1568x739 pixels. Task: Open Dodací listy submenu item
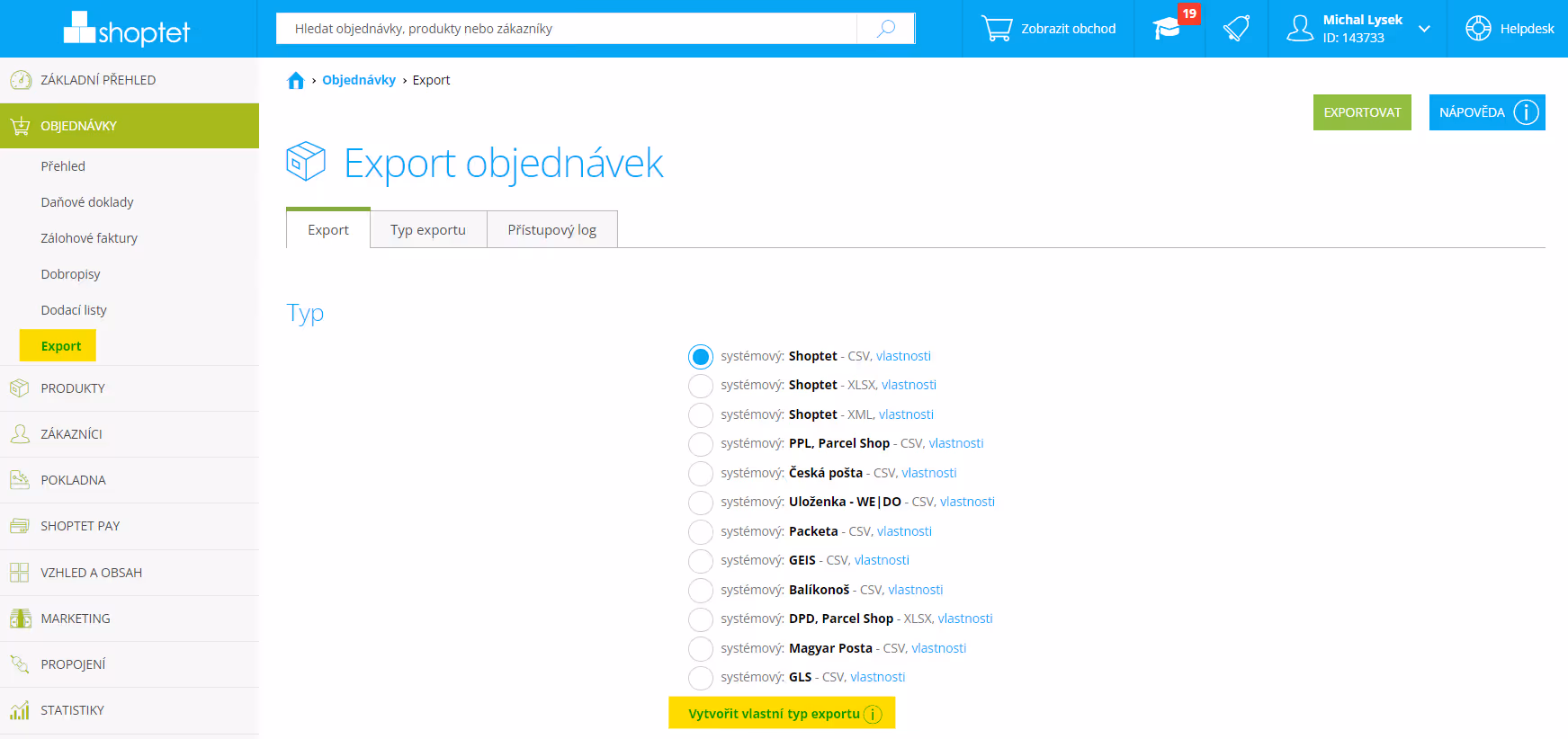(x=74, y=310)
